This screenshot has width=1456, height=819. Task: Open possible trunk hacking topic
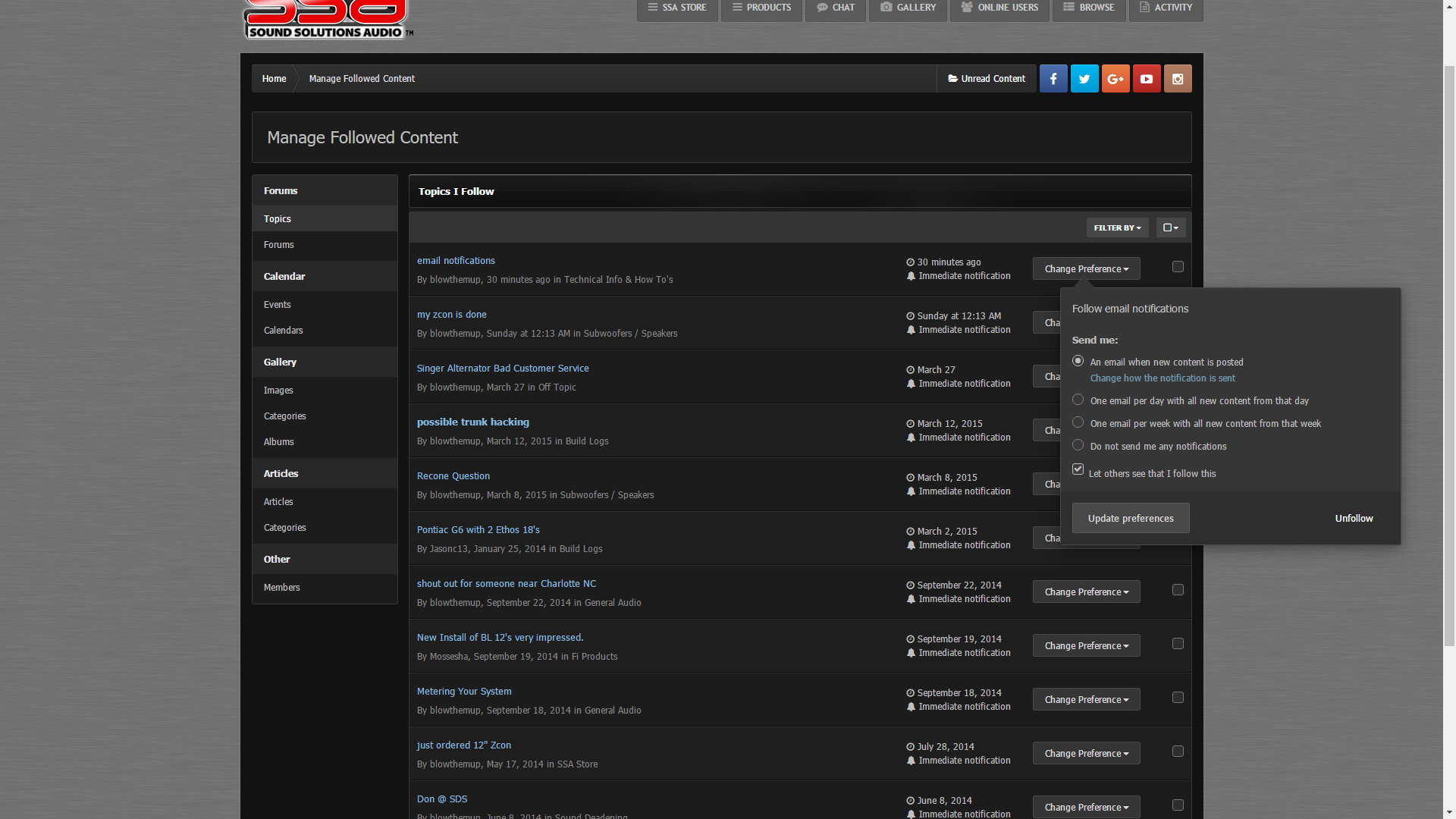click(473, 422)
